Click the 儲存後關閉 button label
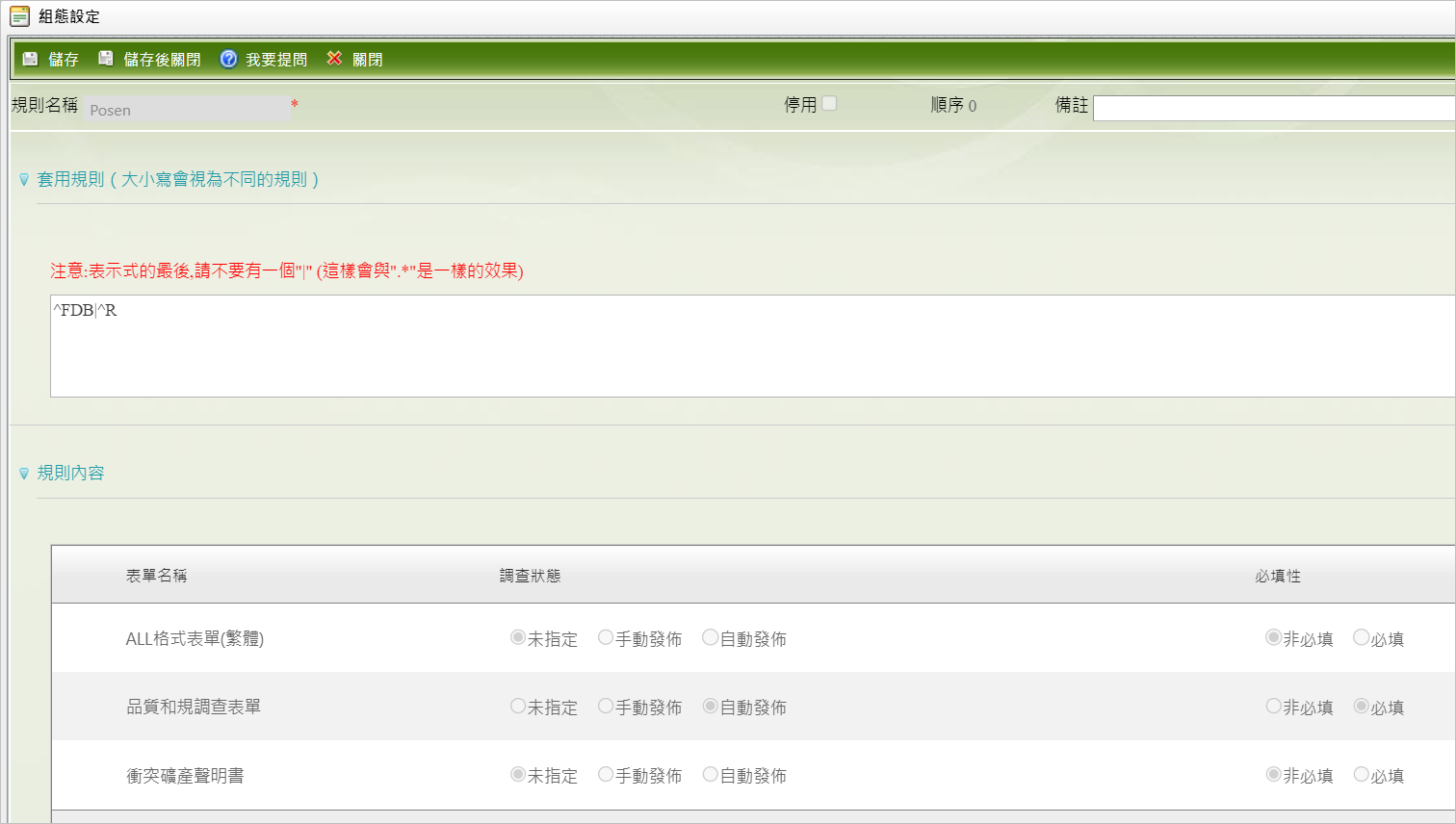1456x824 pixels. (162, 60)
